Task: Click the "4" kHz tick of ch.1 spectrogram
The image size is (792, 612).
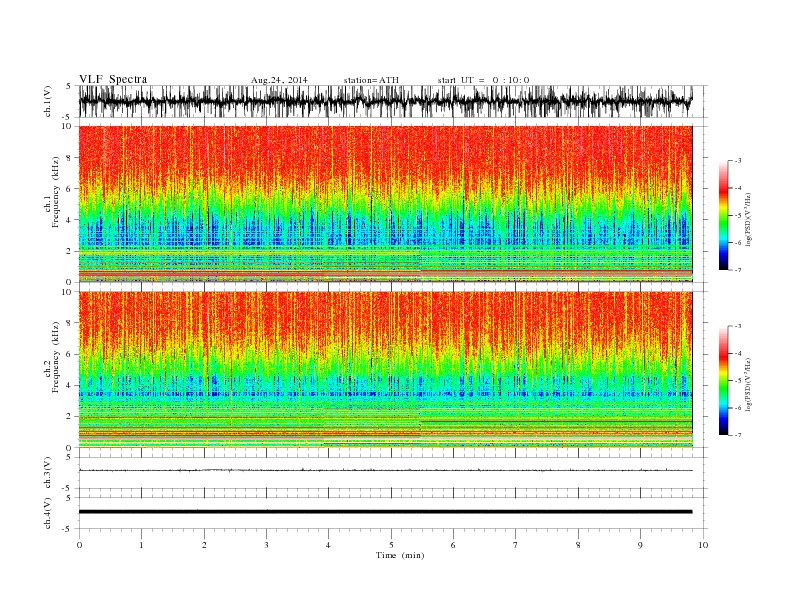Action: click(x=70, y=220)
